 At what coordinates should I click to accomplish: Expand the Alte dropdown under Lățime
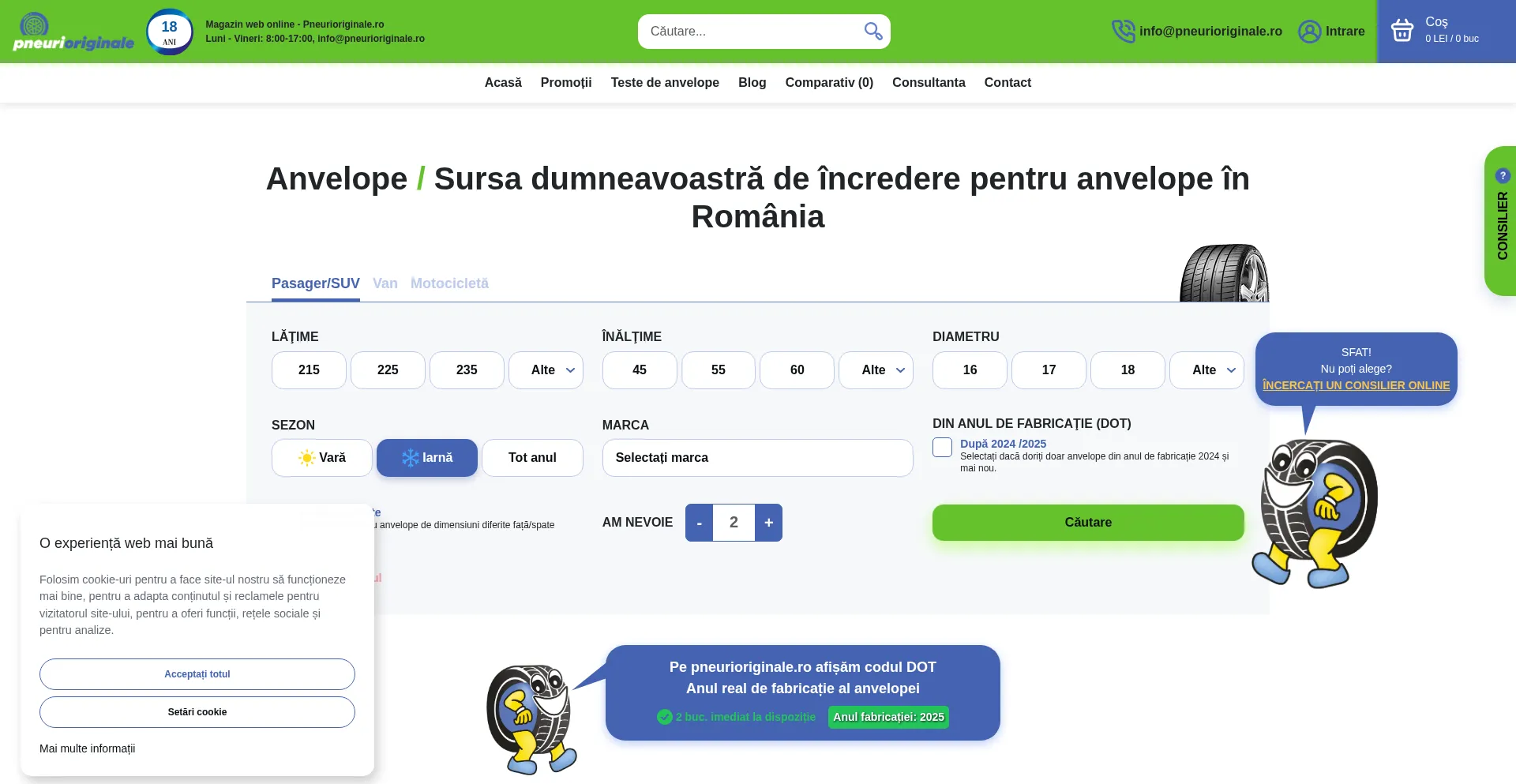[546, 370]
